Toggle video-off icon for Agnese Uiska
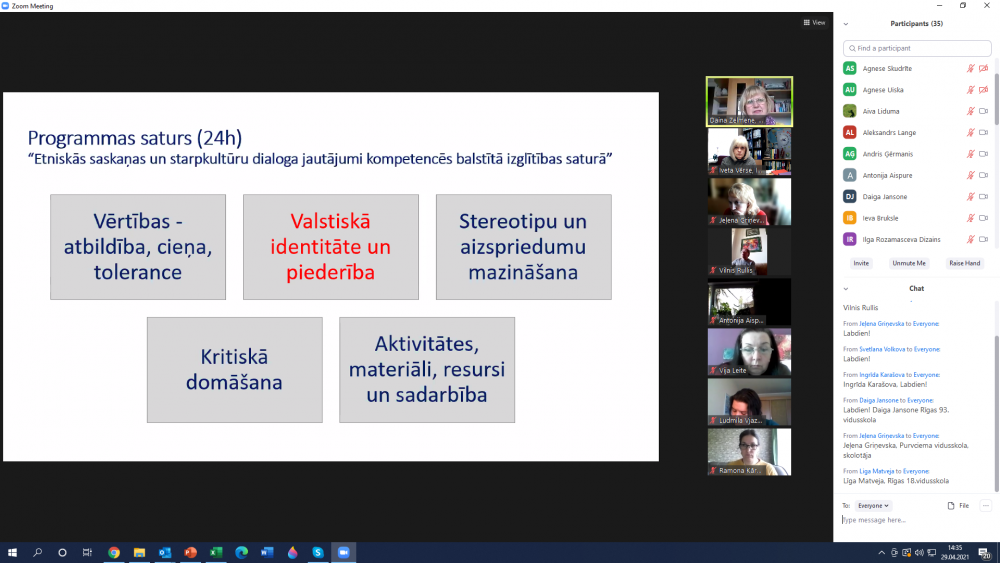The image size is (1000, 563). [983, 90]
